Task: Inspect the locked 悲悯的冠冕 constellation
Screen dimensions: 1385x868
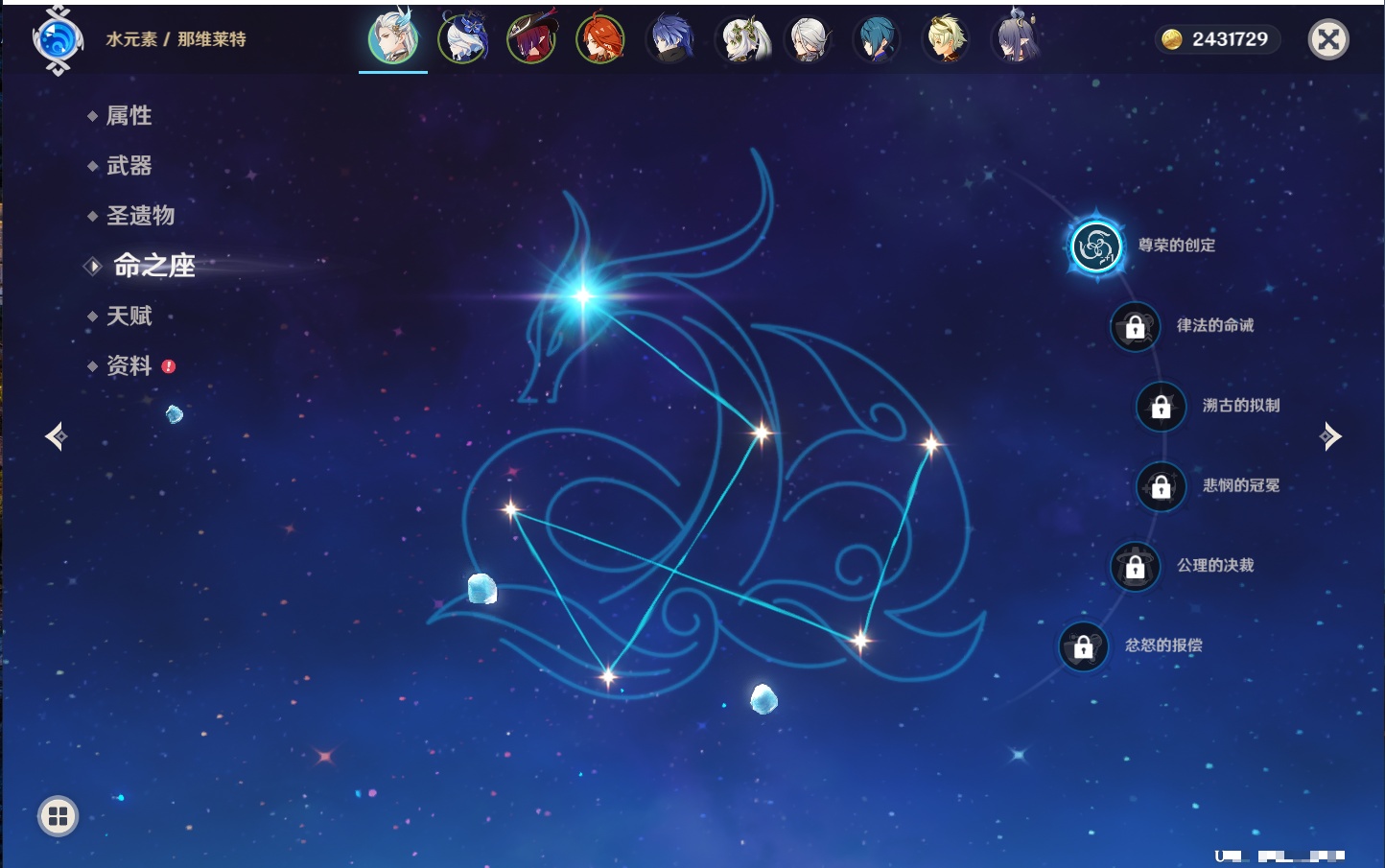Action: [1162, 487]
